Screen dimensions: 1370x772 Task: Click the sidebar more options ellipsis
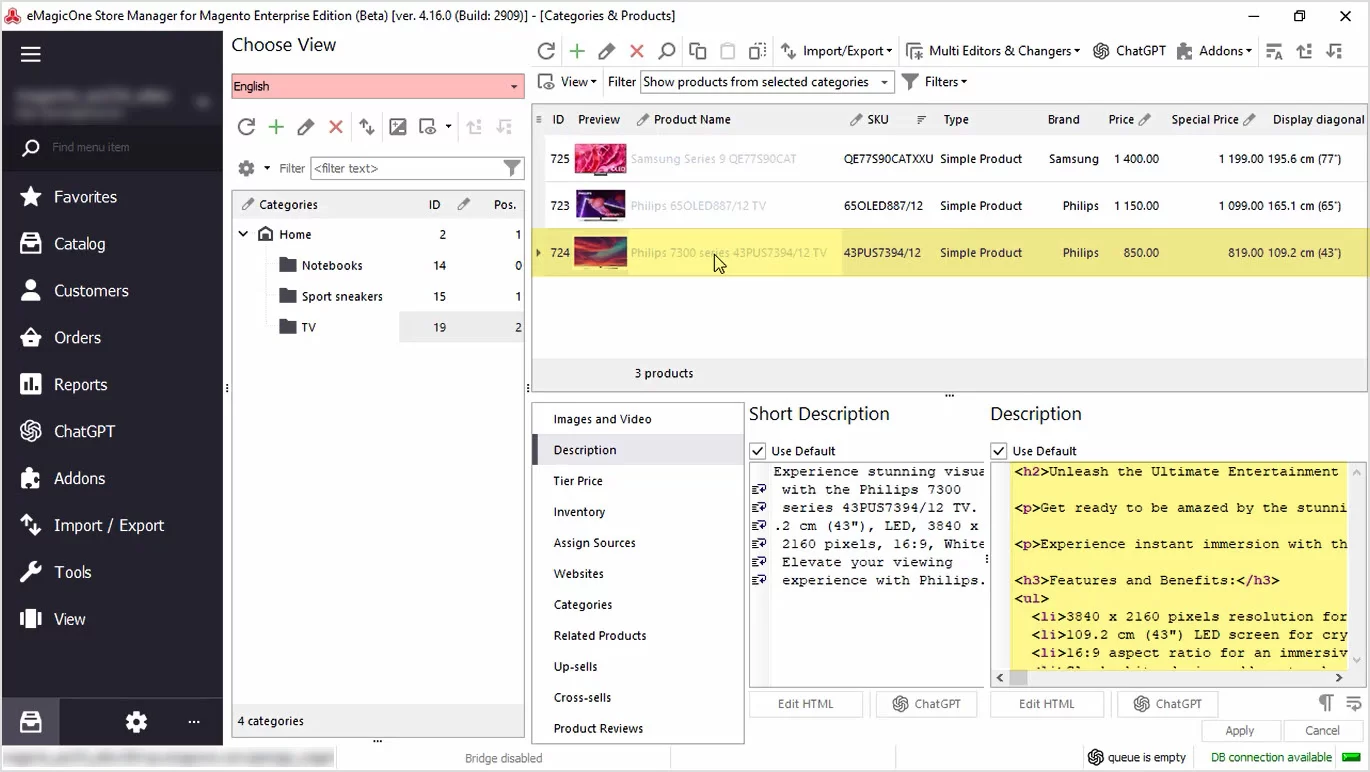194,722
